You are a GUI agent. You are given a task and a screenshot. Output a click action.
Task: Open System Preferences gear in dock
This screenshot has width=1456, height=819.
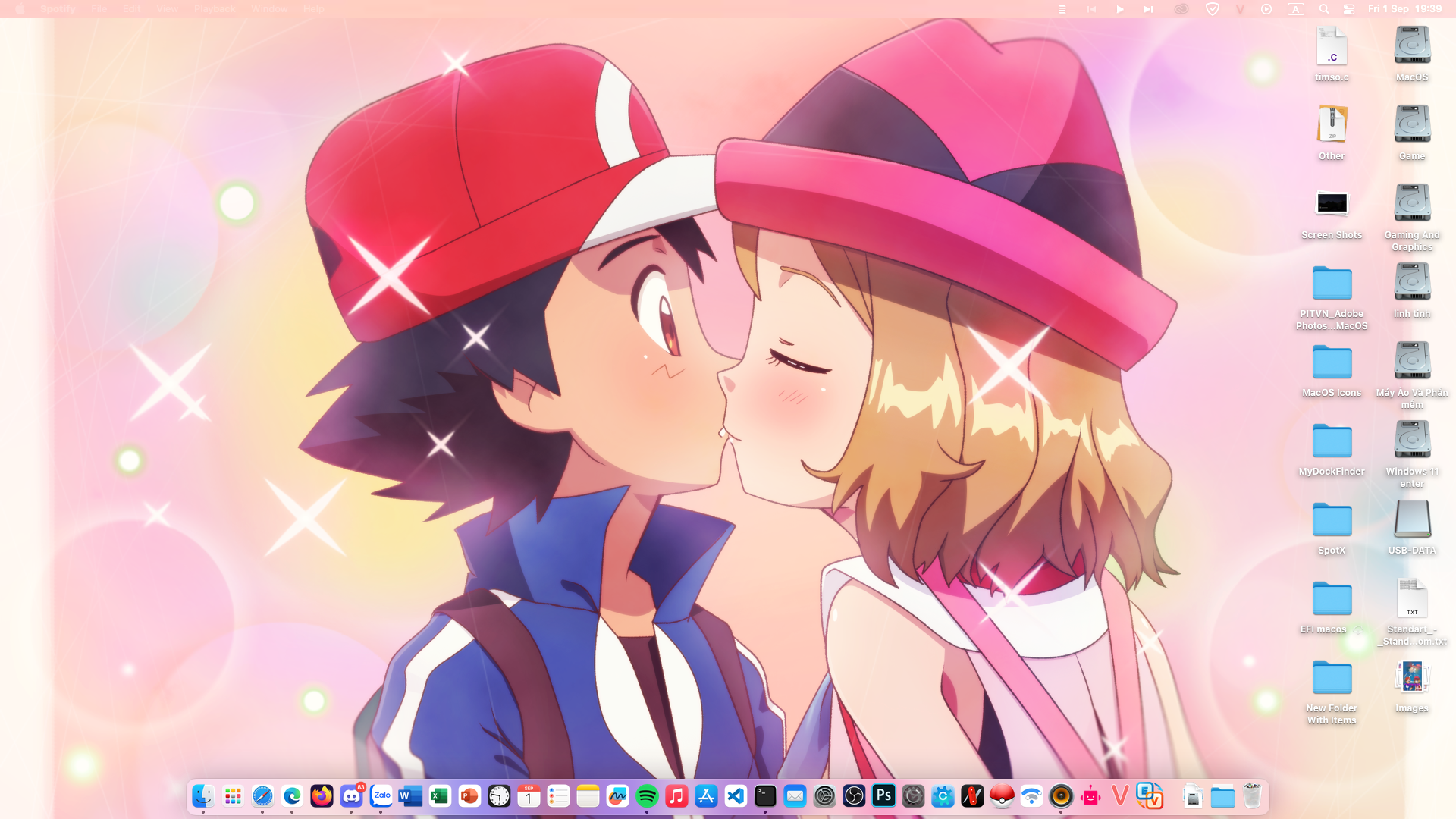(824, 796)
